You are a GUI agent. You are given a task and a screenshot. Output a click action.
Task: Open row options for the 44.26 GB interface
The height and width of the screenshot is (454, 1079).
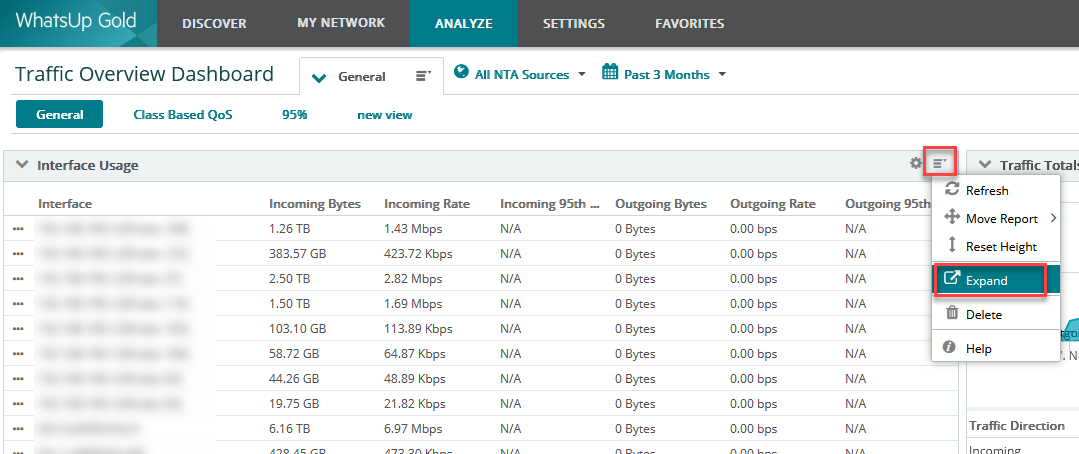point(19,378)
